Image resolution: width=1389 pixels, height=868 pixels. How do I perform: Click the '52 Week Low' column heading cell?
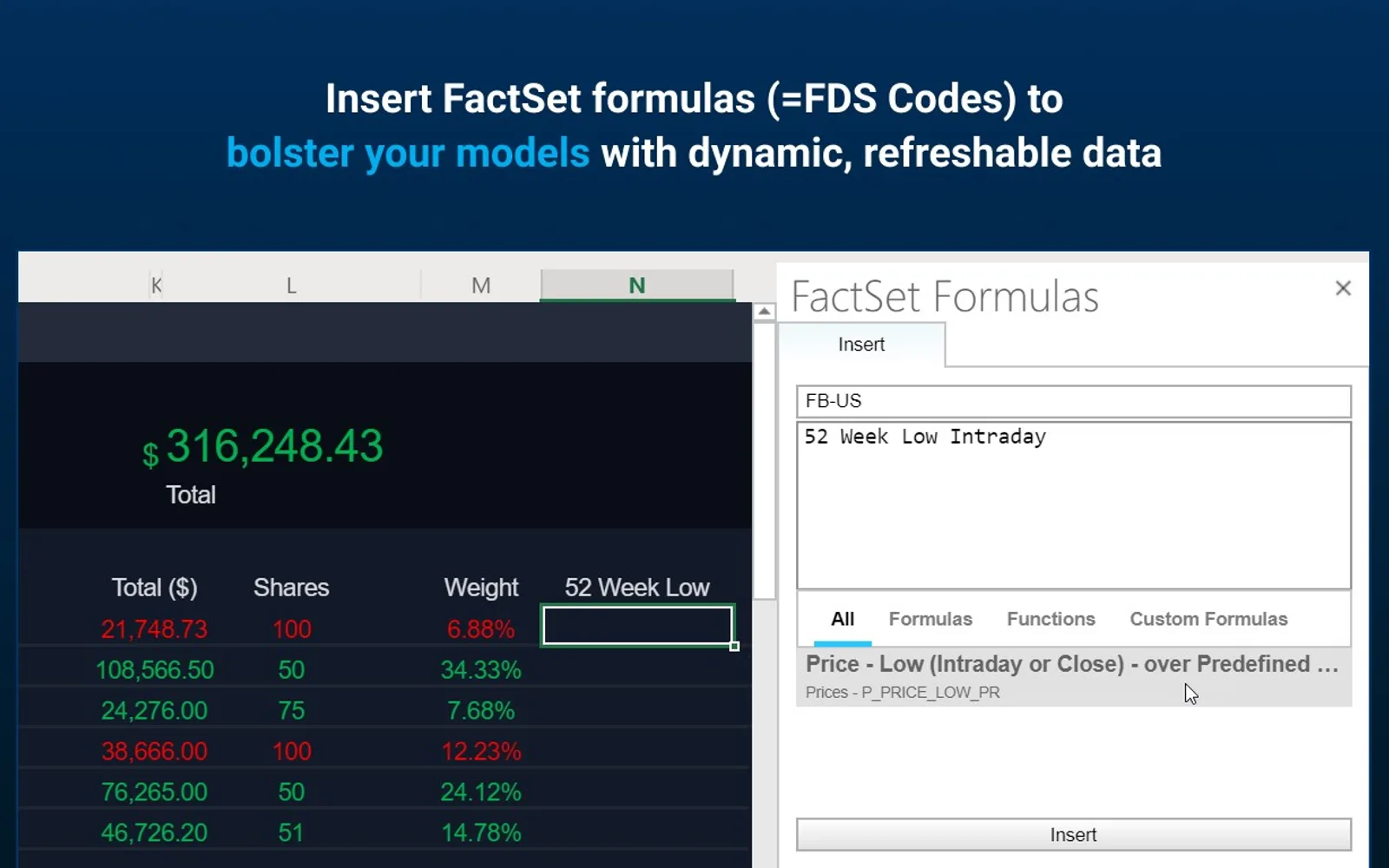(637, 588)
